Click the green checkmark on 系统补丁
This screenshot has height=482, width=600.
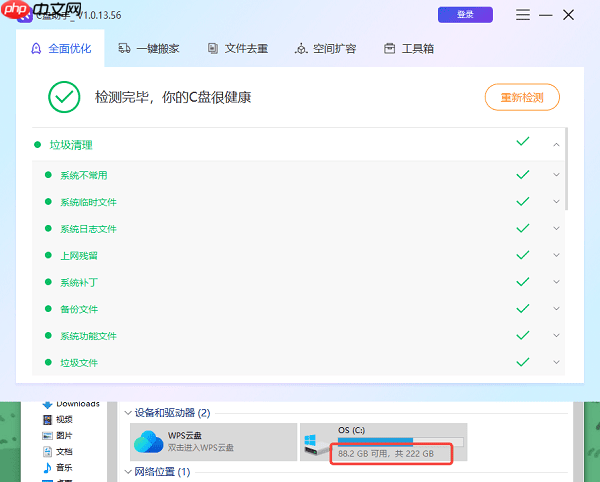coord(523,282)
